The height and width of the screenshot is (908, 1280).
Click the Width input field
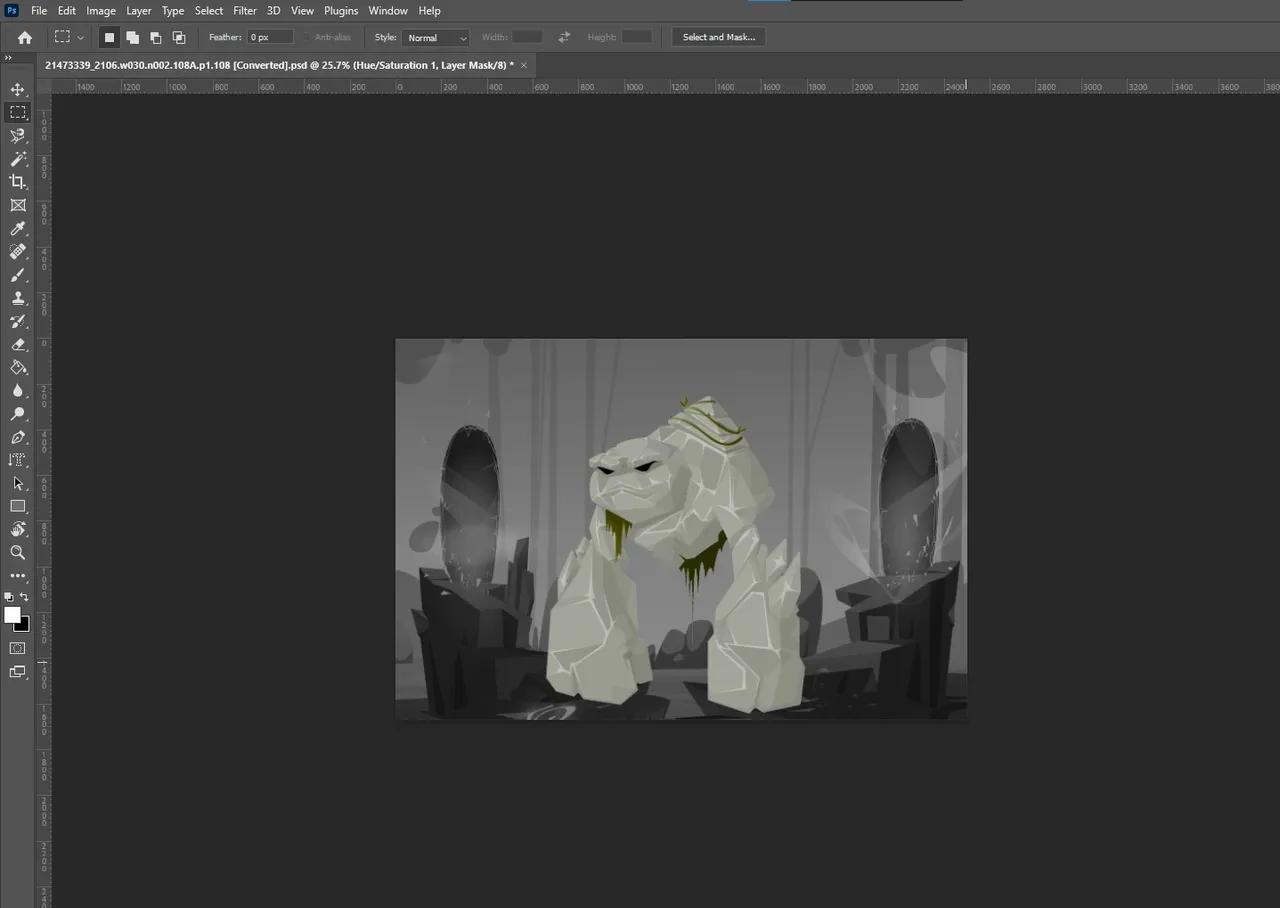[527, 37]
